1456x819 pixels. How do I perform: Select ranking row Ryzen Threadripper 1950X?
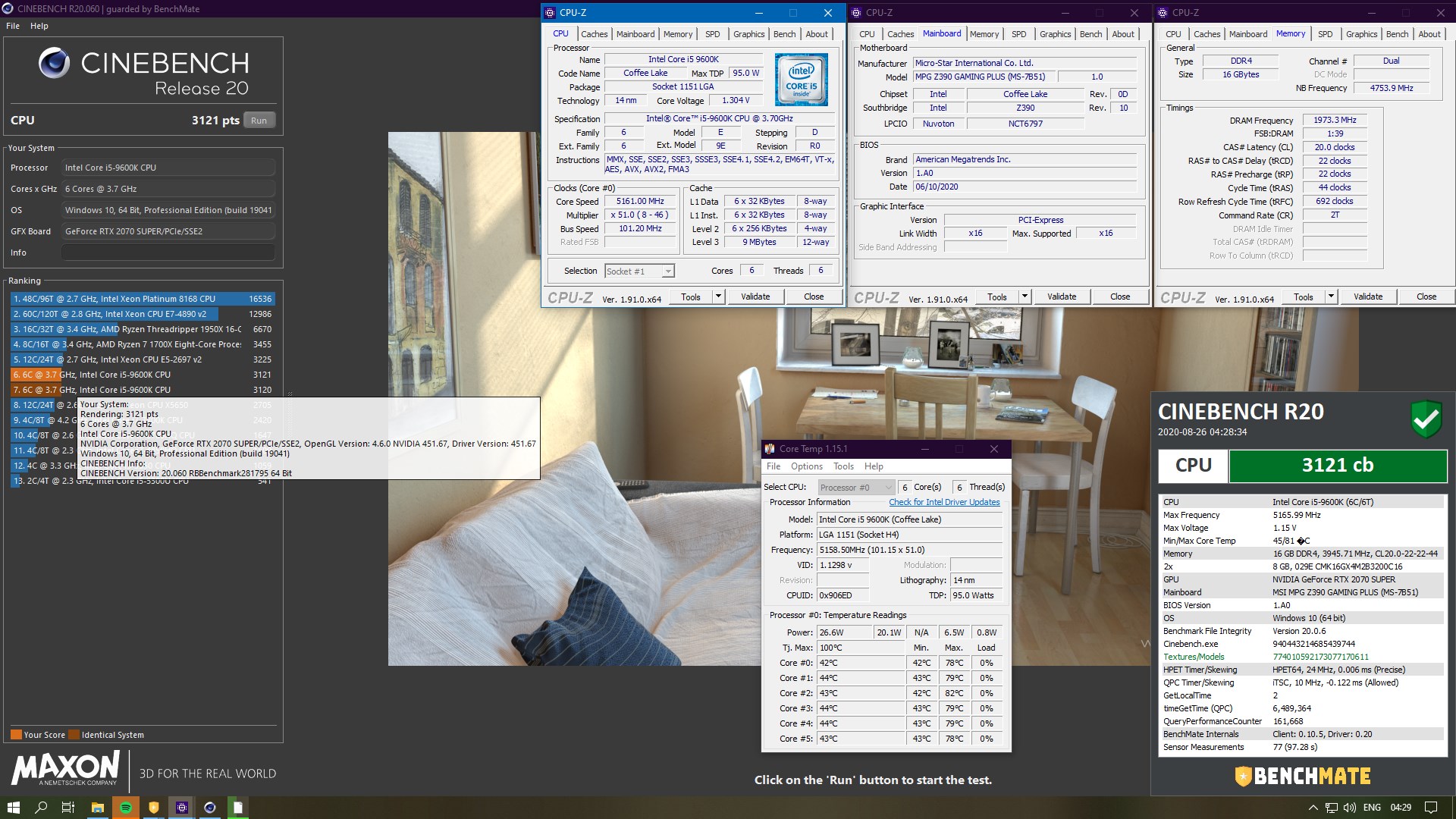coord(142,329)
